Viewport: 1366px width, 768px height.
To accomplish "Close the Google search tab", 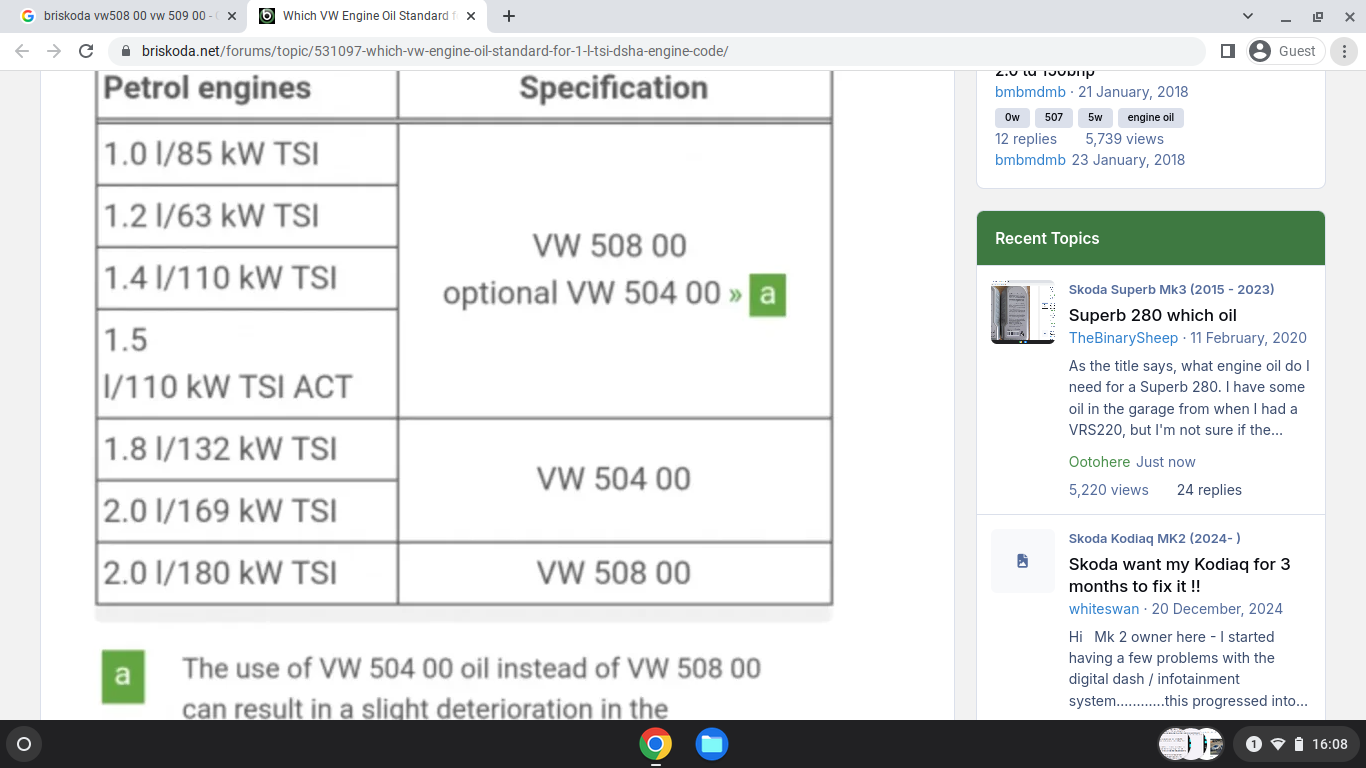I will (x=232, y=16).
